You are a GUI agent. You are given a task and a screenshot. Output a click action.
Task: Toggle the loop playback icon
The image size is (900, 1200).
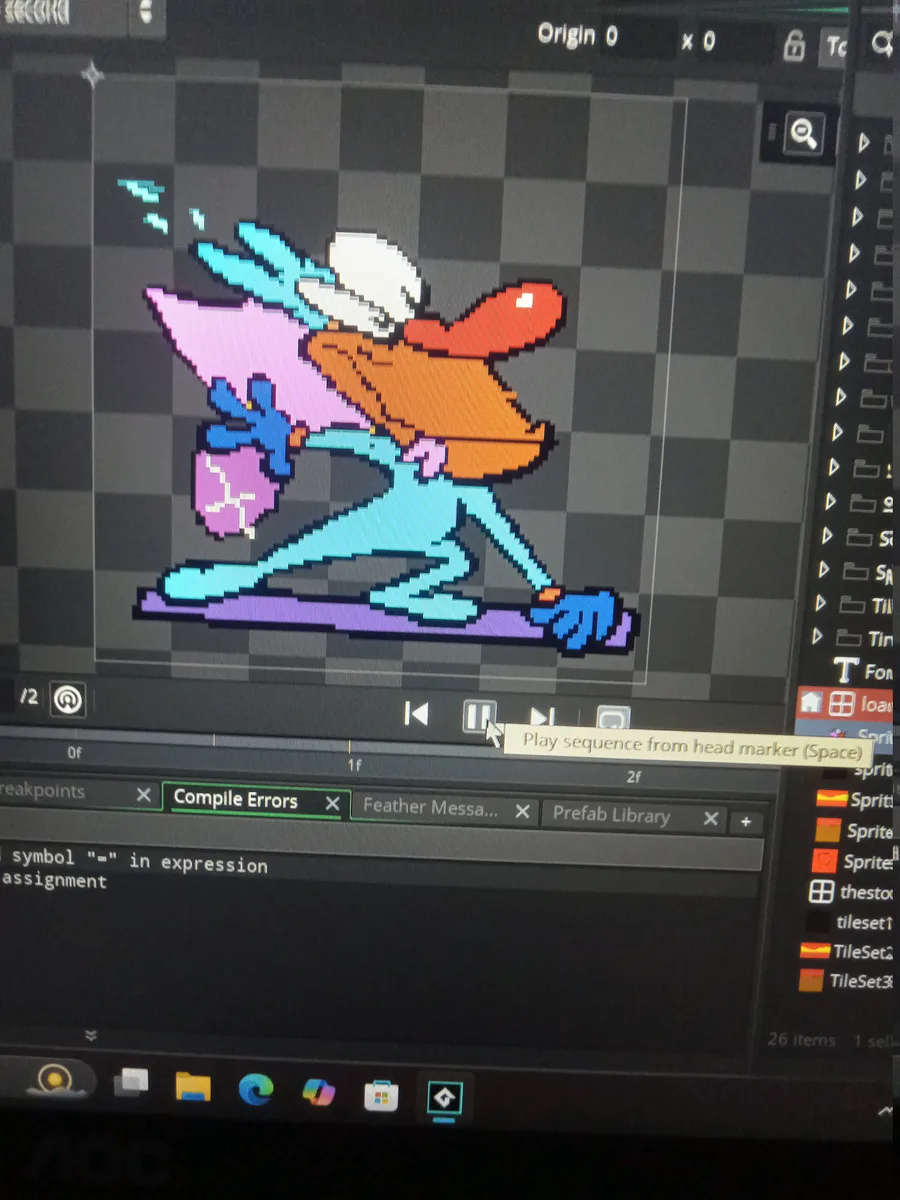(x=613, y=720)
